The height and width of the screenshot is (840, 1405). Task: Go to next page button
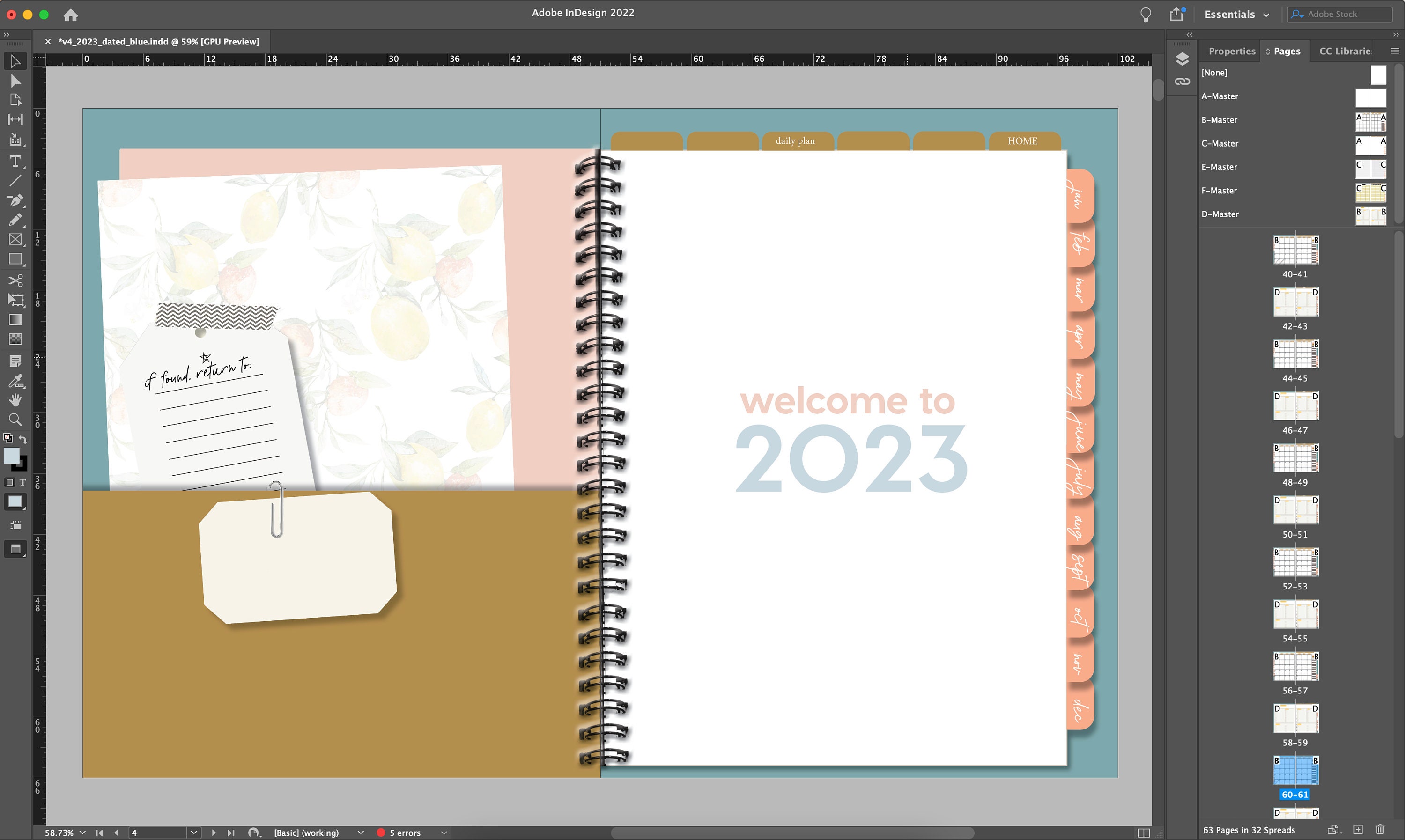tap(214, 833)
